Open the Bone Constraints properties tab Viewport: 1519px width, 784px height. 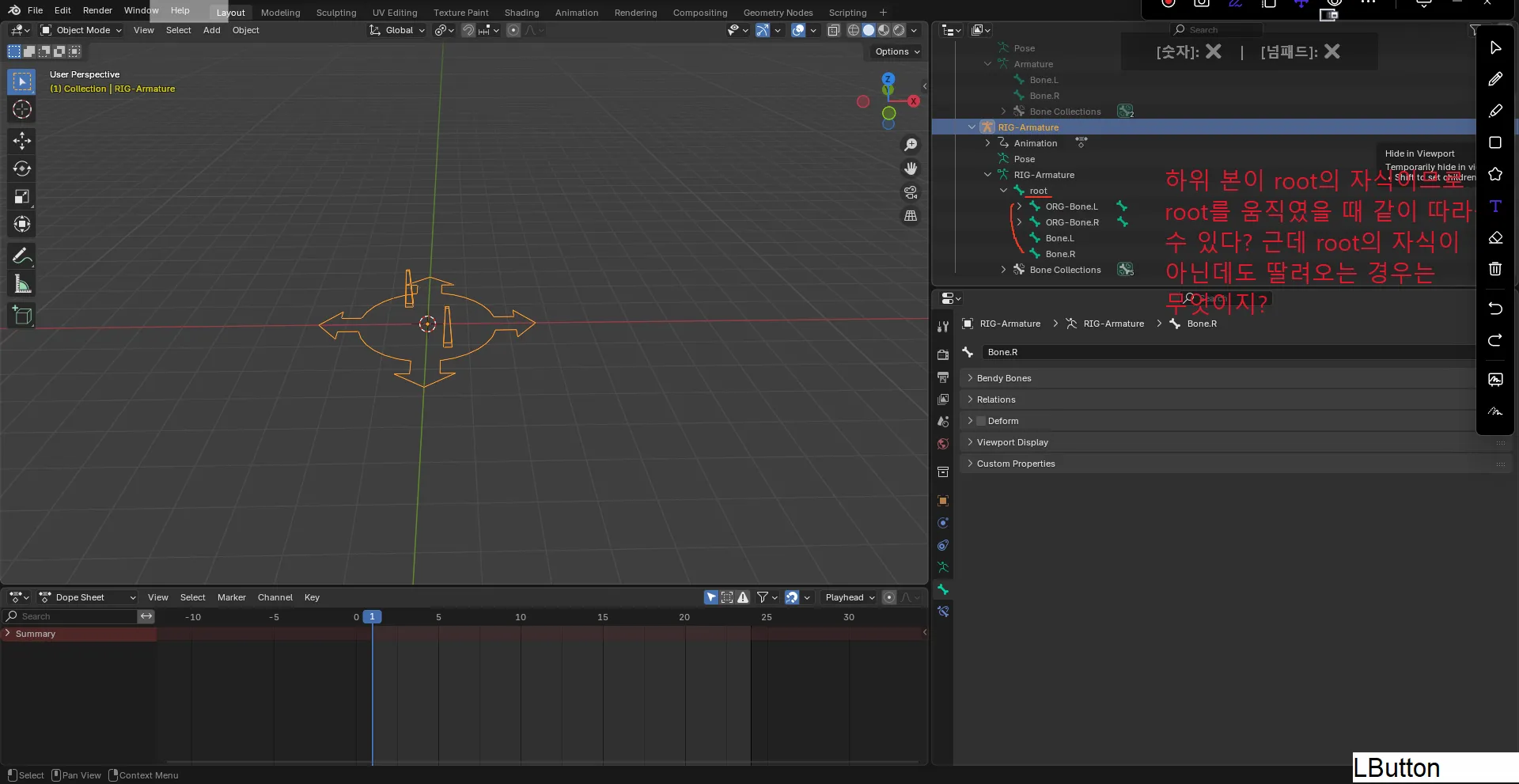pyautogui.click(x=943, y=612)
